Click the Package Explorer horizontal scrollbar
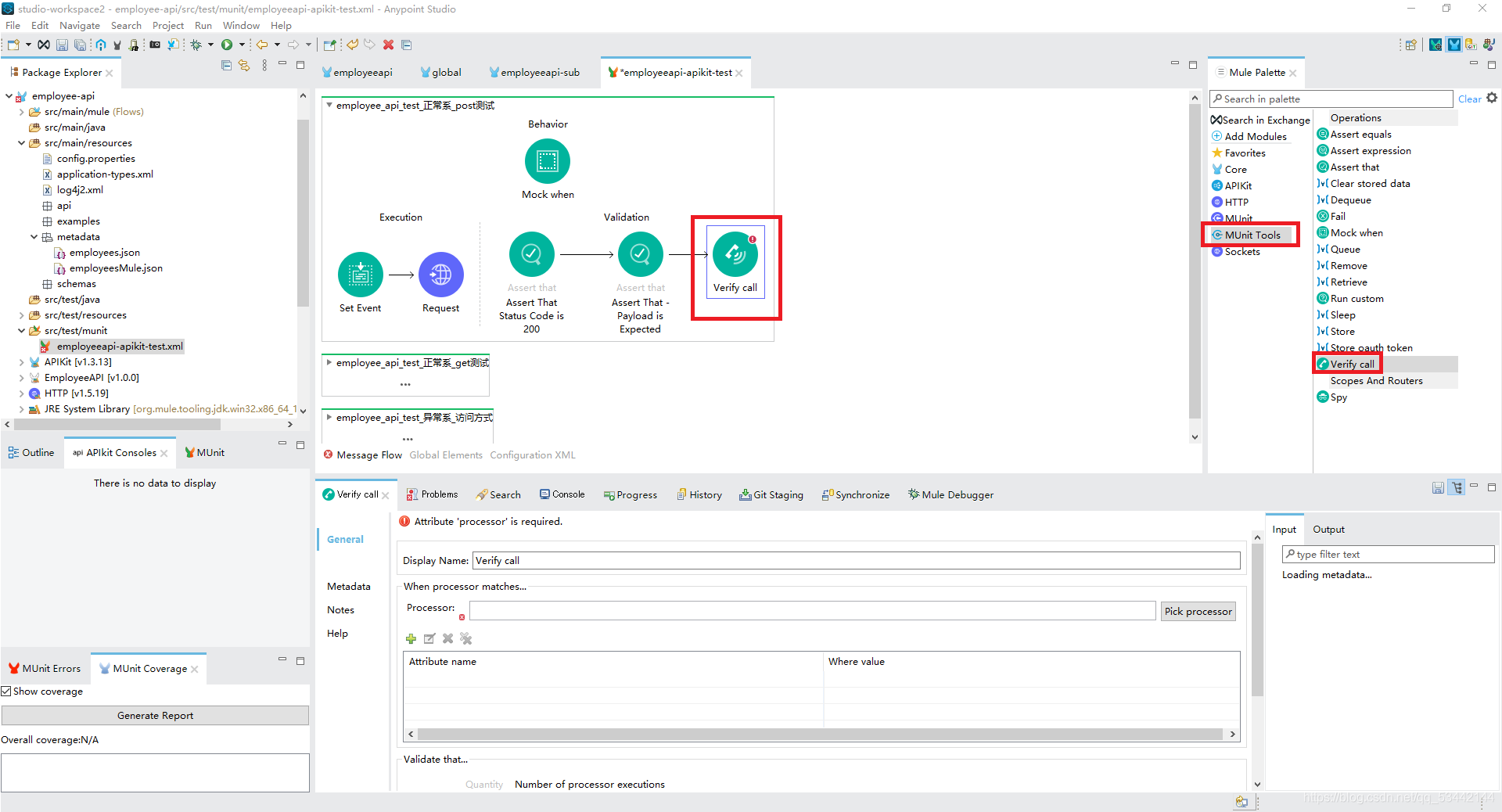 [x=117, y=424]
